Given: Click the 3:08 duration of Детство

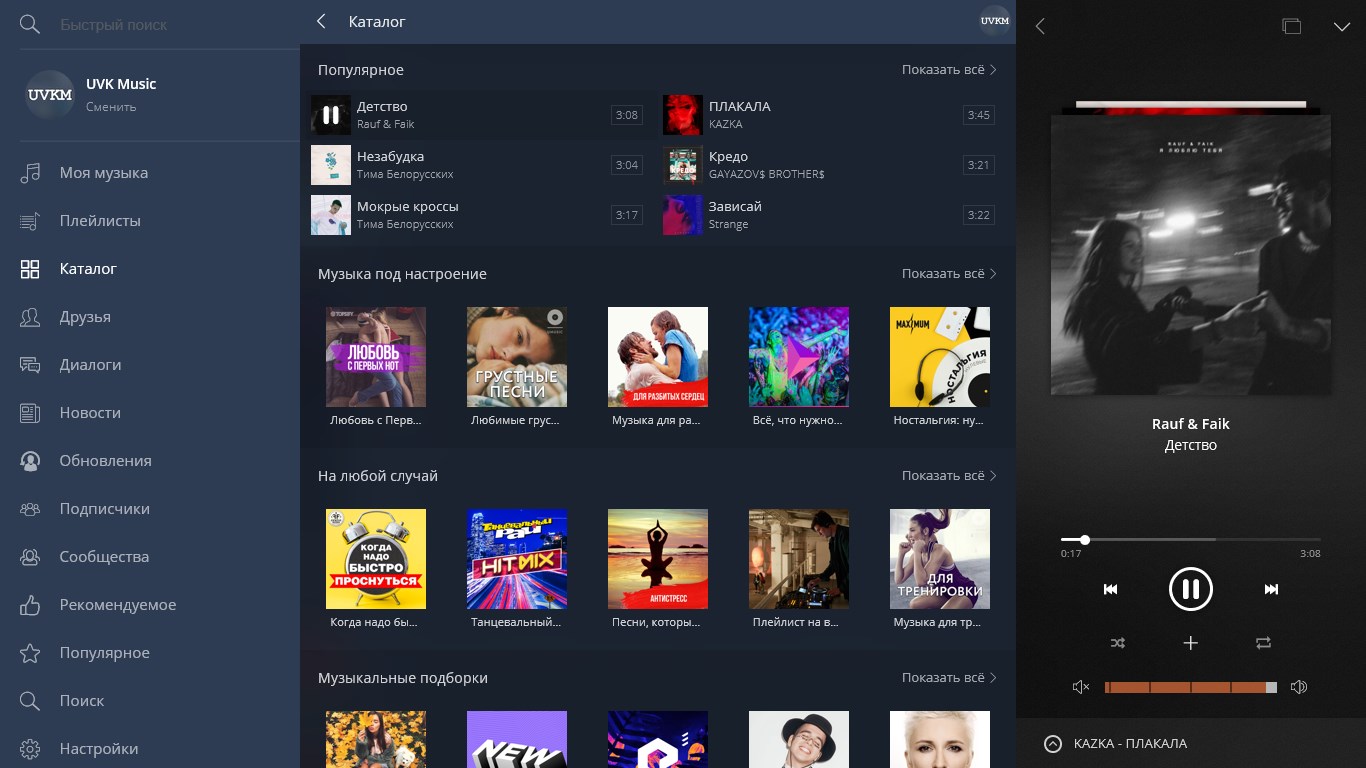Looking at the screenshot, I should point(627,115).
